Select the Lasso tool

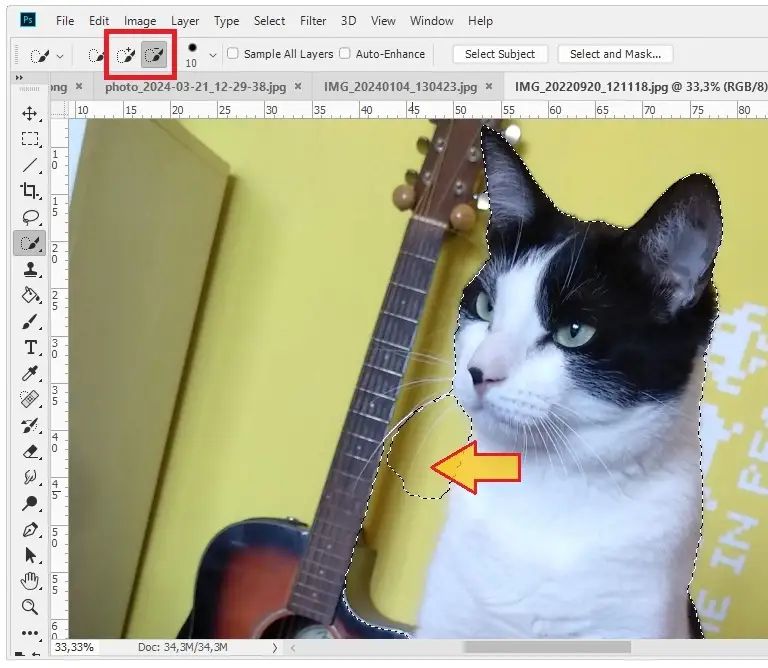coord(30,217)
